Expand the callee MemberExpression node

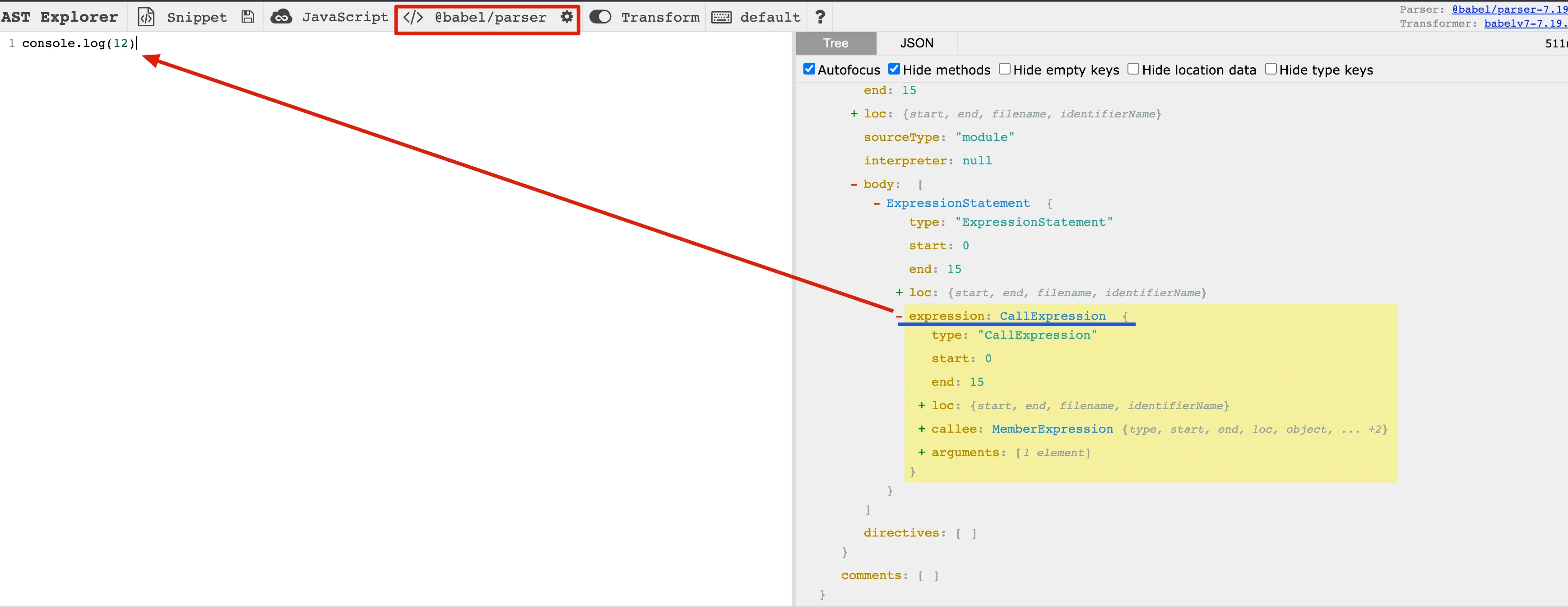tap(922, 429)
